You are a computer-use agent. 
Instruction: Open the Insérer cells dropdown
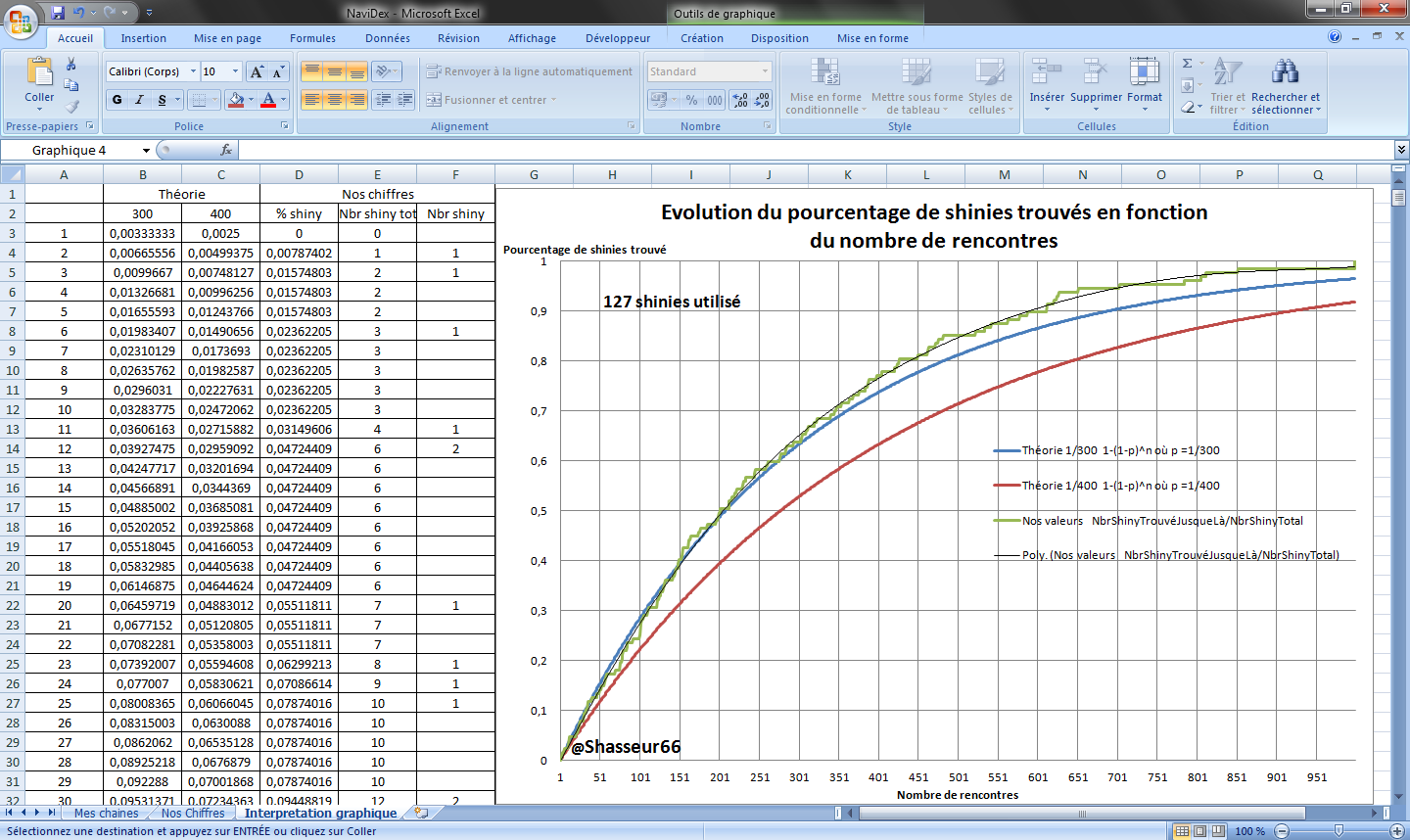[1047, 85]
